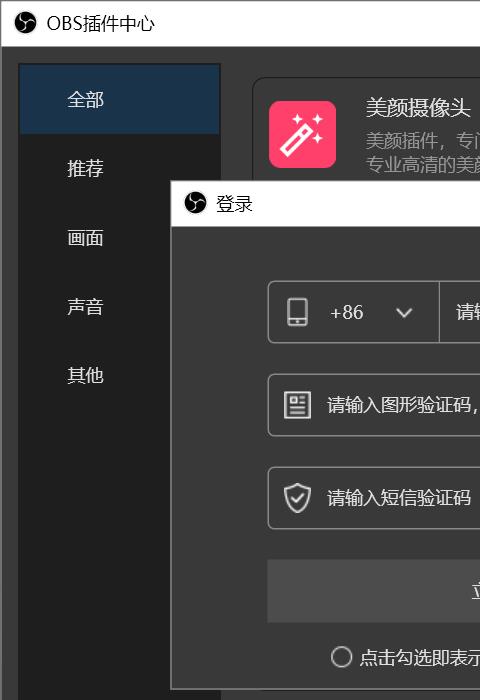Viewport: 480px width, 700px height.
Task: Open the 美颜摄像头 magic wand plugin icon
Action: 302,134
